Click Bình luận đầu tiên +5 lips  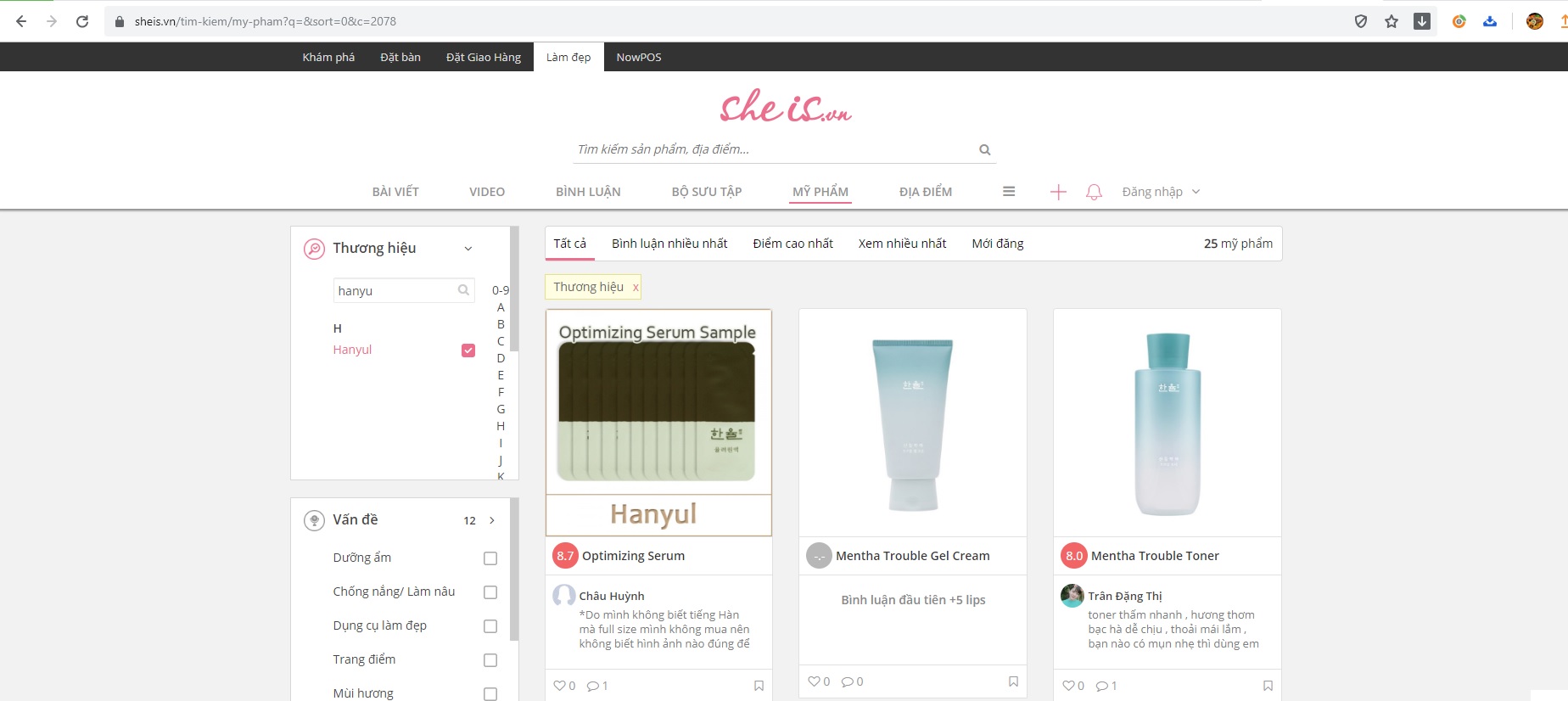913,600
